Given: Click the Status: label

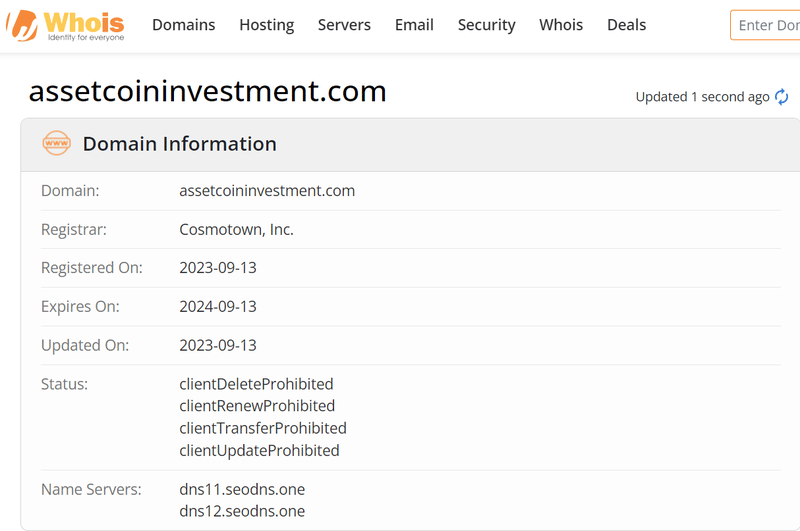Looking at the screenshot, I should 64,384.
